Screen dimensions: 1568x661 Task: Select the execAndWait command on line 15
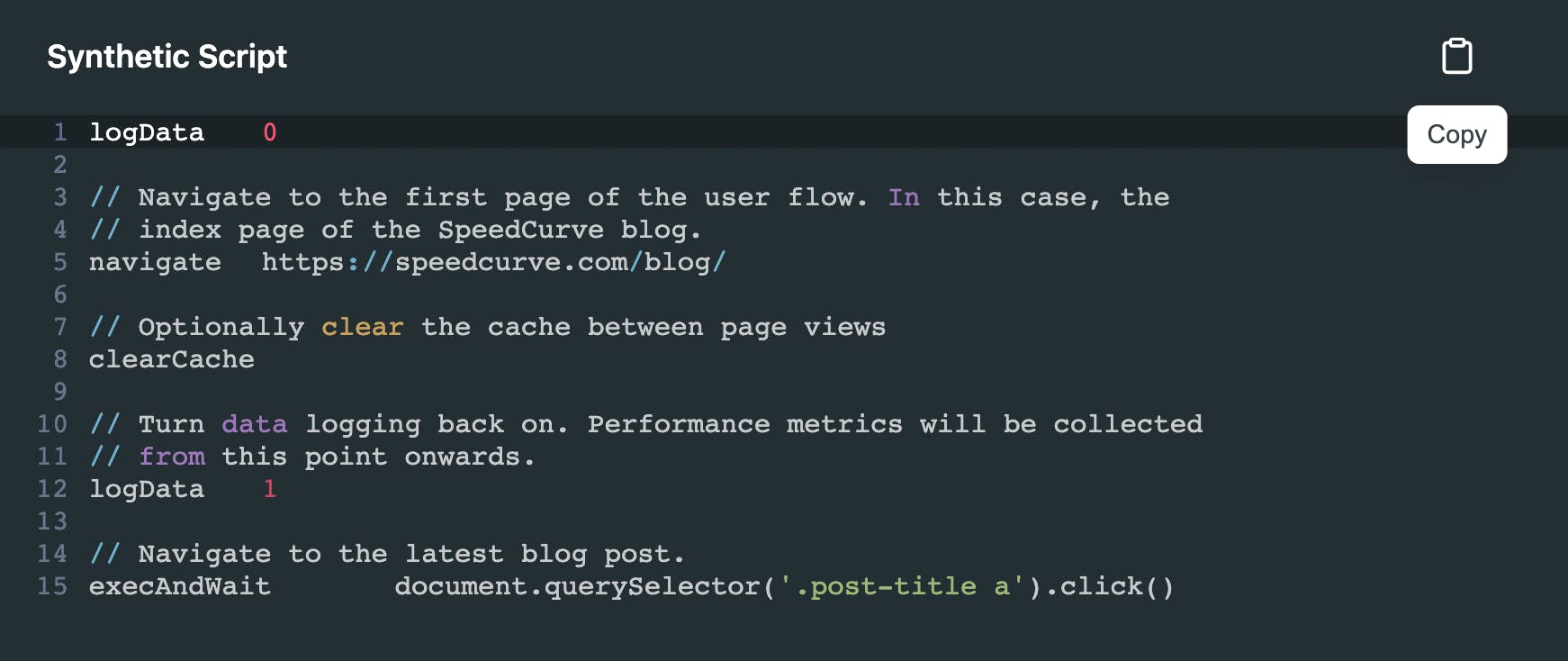[179, 586]
